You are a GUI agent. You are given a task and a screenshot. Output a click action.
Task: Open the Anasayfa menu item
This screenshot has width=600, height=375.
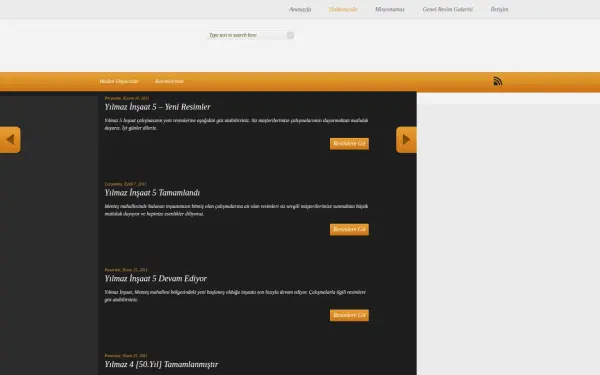300,9
